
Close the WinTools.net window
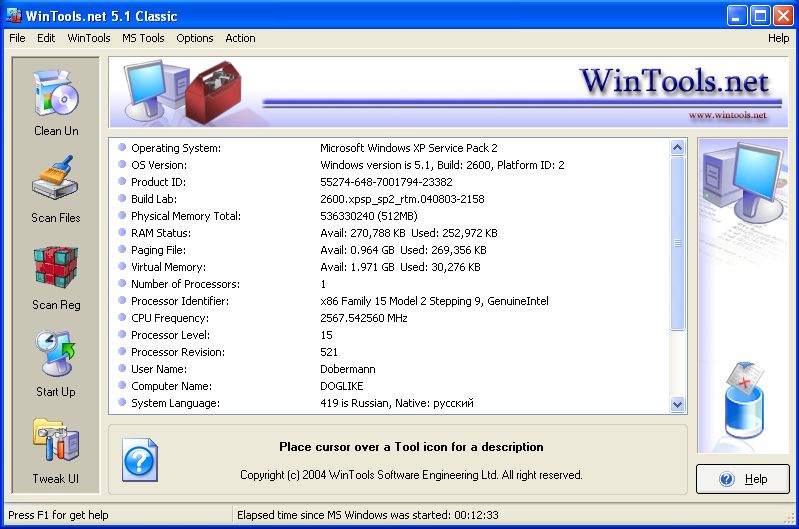coord(783,16)
